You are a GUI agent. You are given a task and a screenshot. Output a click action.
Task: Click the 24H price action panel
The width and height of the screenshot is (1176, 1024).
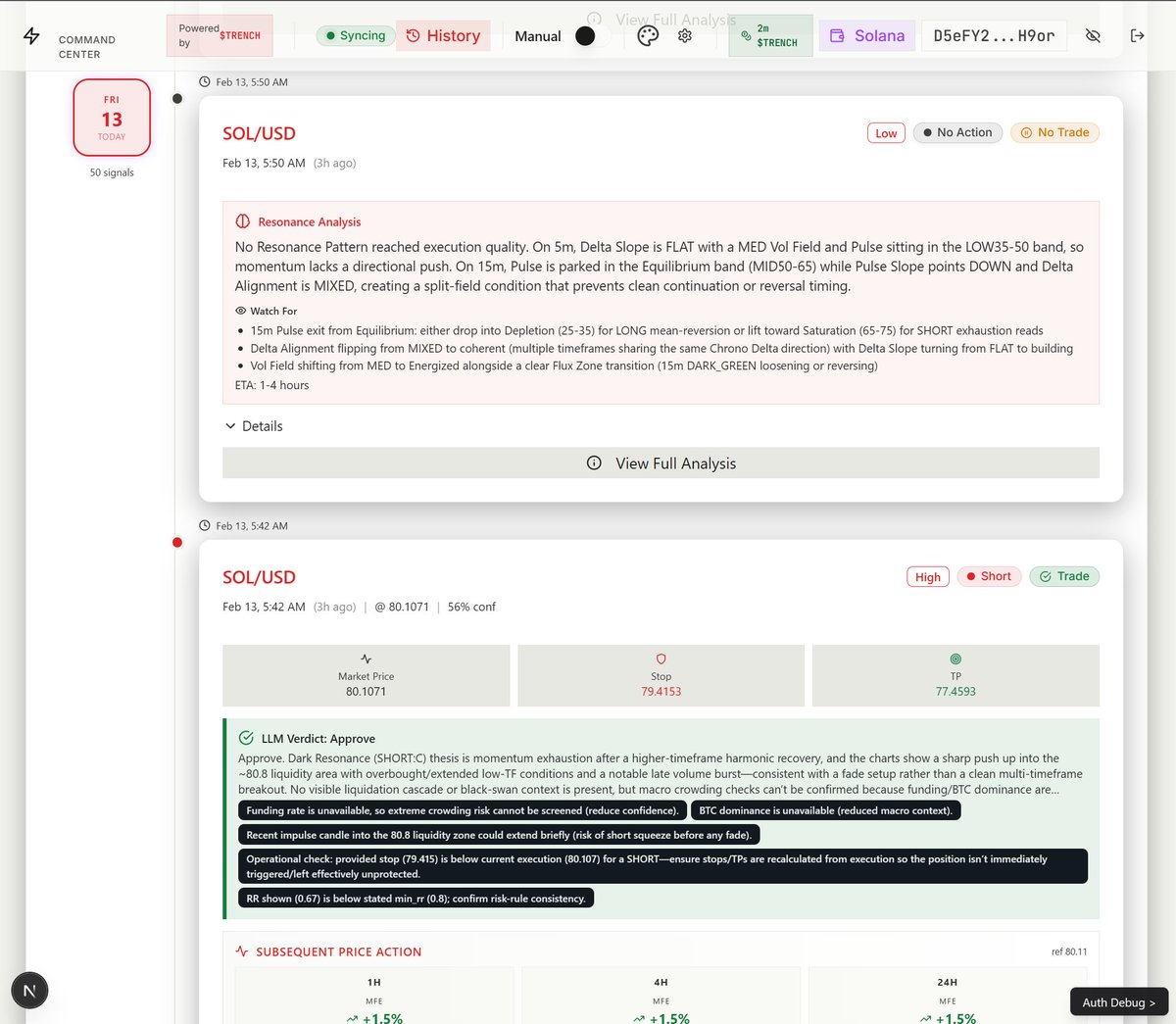click(x=948, y=996)
